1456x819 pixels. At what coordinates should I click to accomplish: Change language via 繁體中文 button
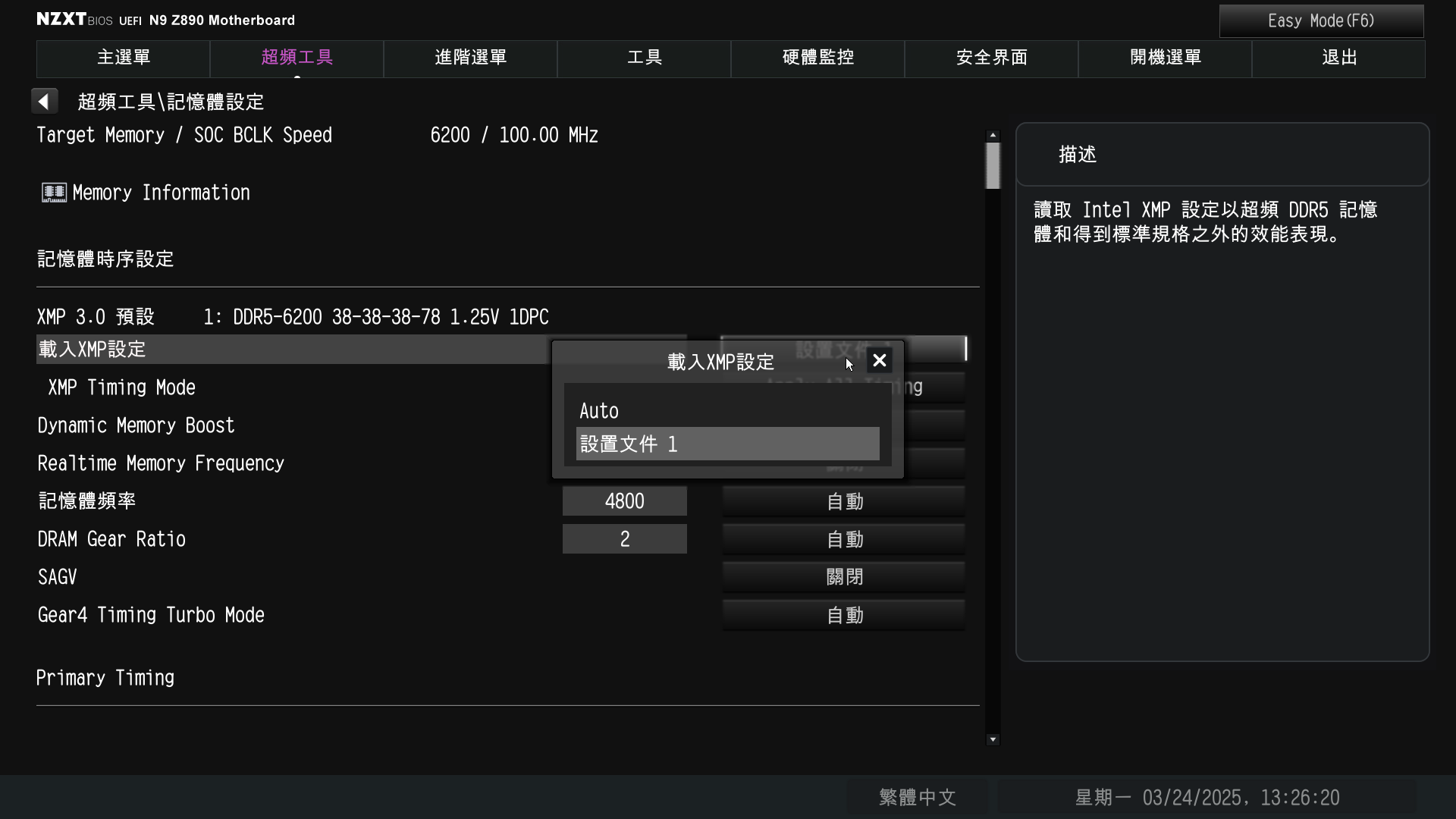[x=918, y=798]
